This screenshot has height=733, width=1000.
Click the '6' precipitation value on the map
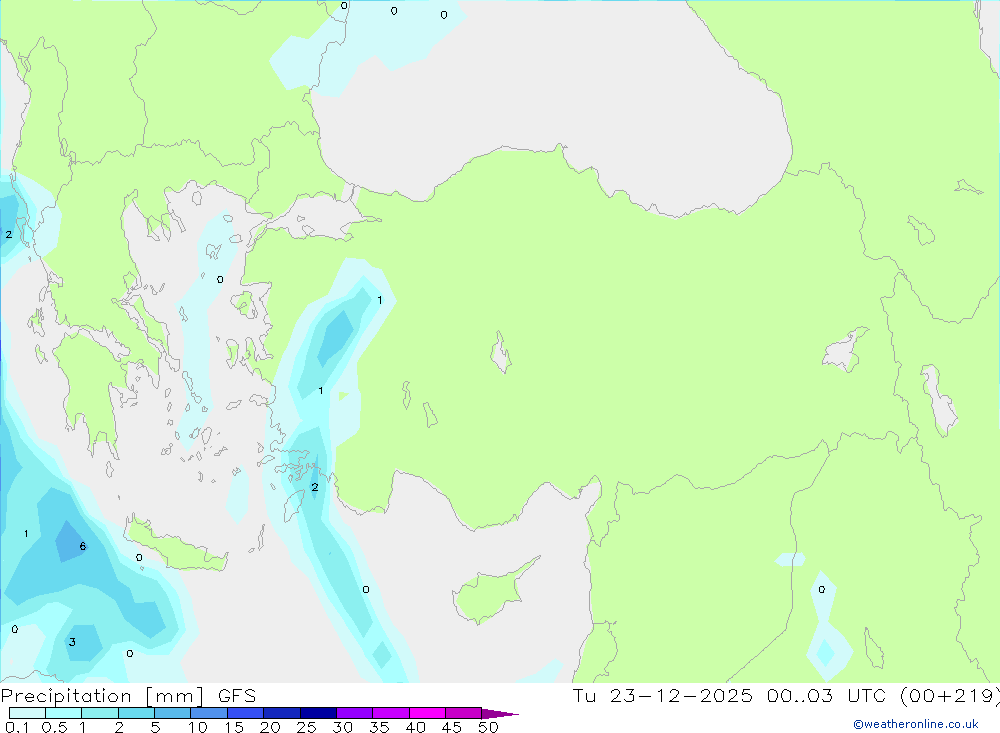(x=82, y=546)
